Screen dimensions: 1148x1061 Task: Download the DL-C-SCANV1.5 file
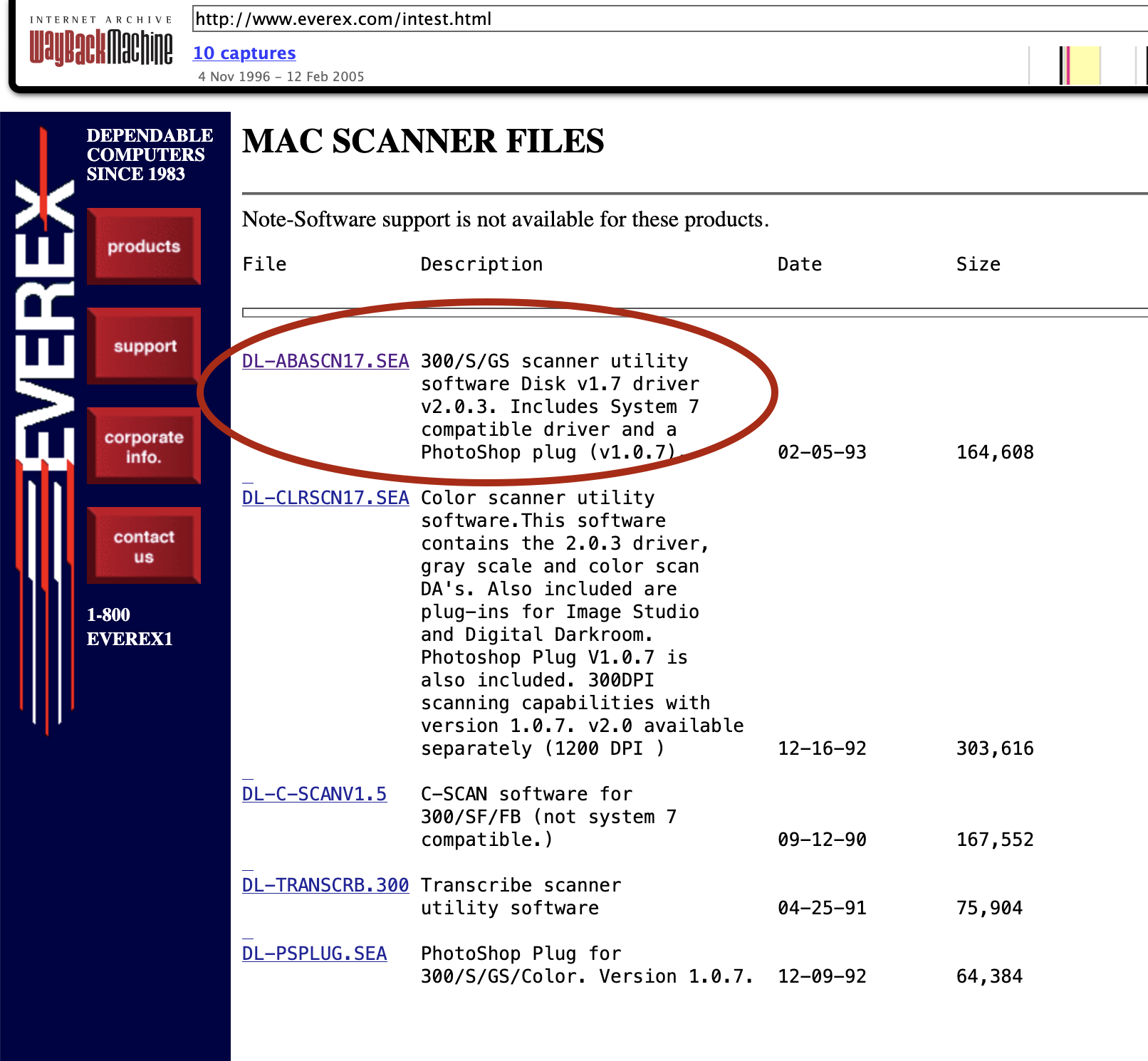click(x=314, y=794)
